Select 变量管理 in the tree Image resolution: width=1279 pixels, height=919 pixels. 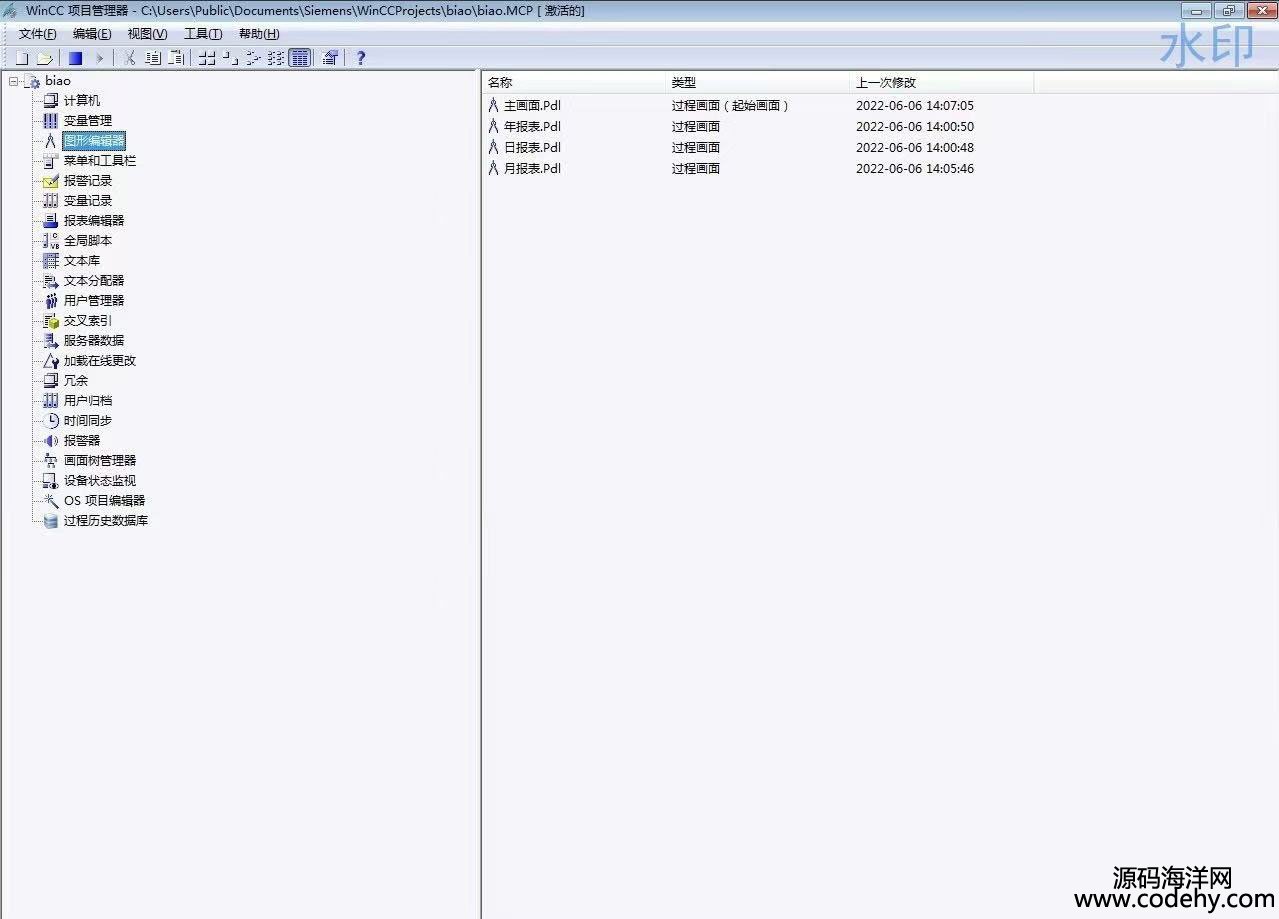[88, 121]
